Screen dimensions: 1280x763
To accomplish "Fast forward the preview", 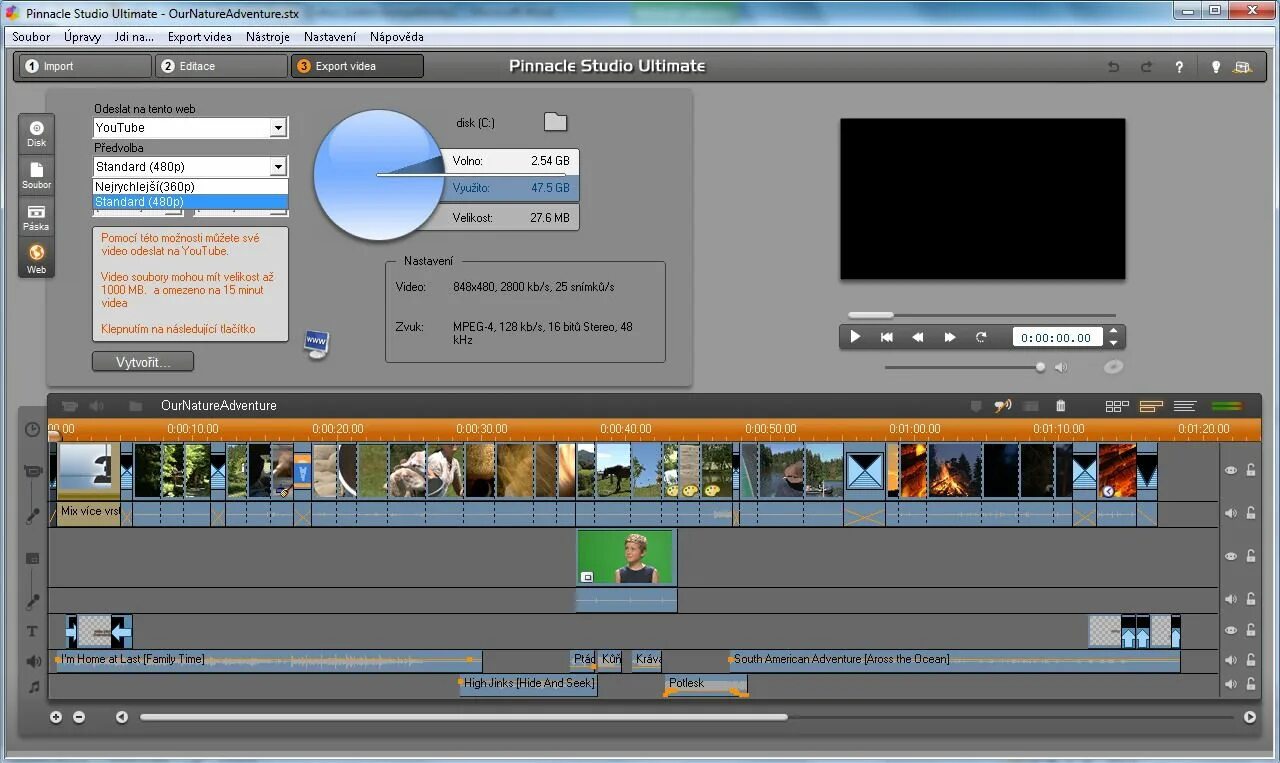I will click(x=950, y=337).
